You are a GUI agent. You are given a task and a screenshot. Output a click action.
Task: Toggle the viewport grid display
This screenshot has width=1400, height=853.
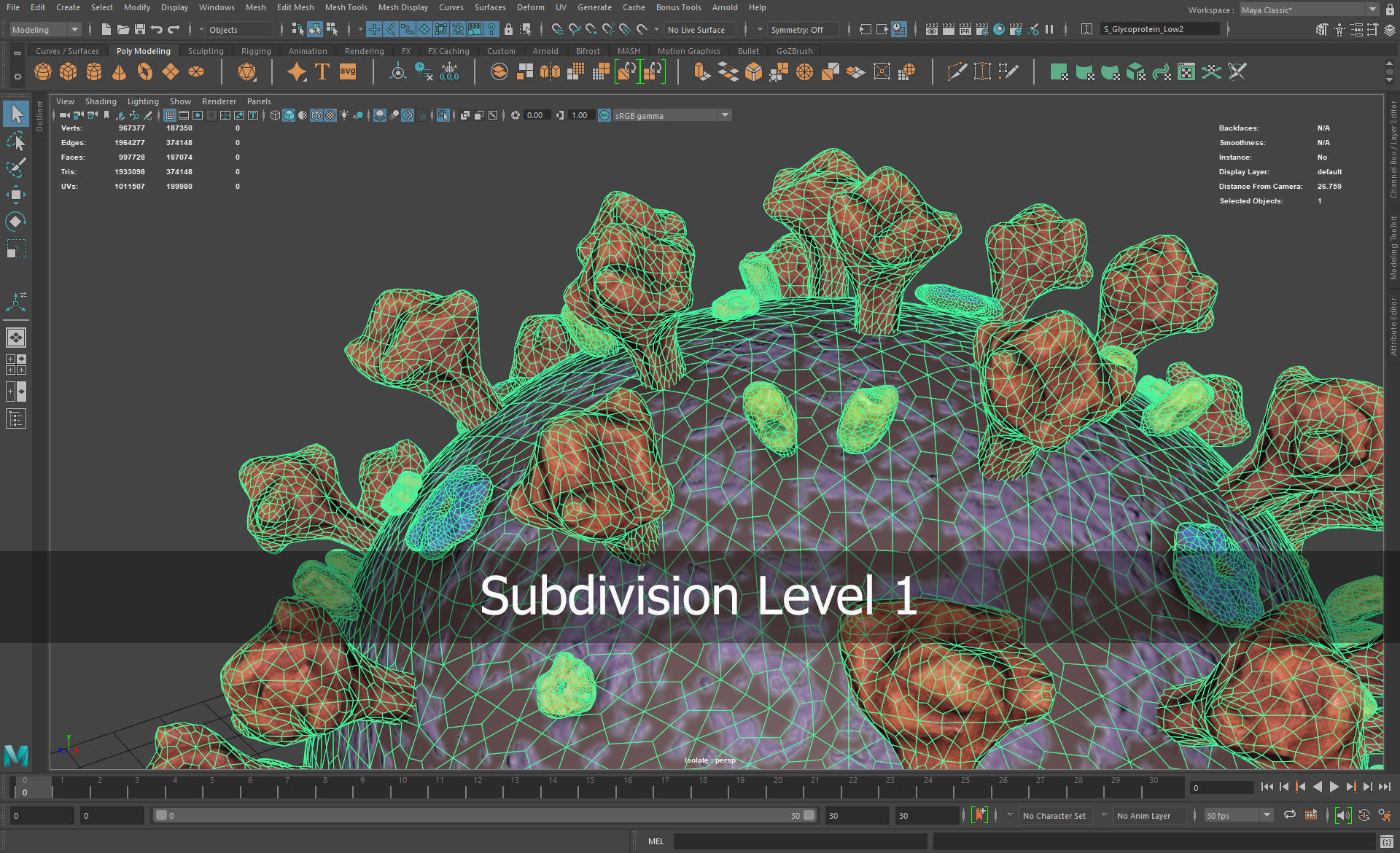170,115
